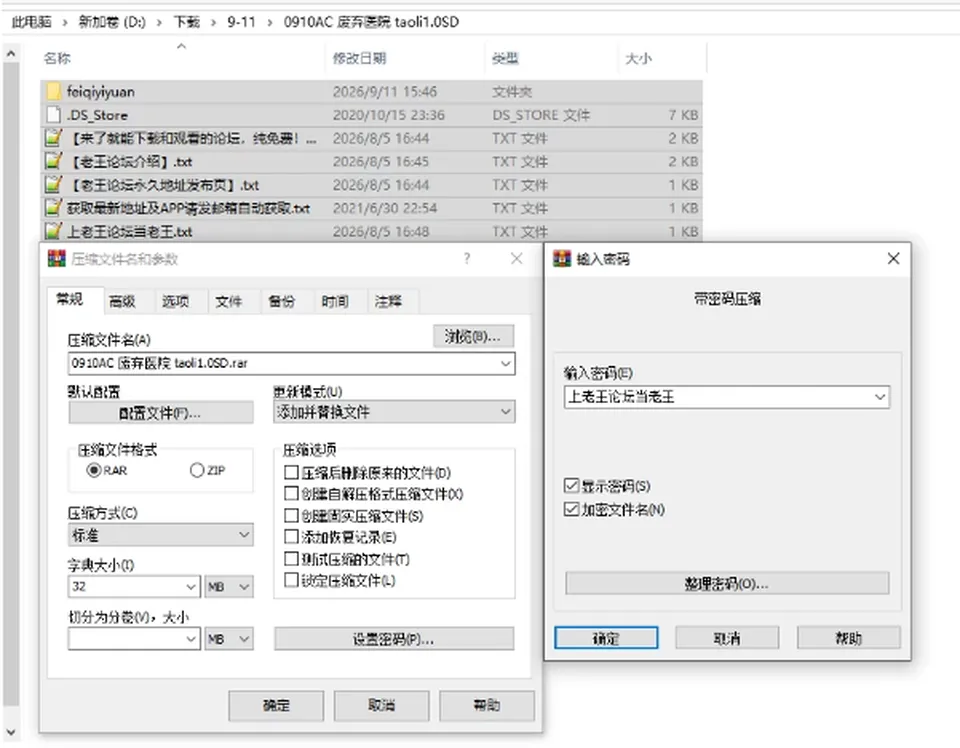960x748 pixels.
Task: Uncheck 加密文件名 checkbox
Action: pyautogui.click(x=571, y=509)
